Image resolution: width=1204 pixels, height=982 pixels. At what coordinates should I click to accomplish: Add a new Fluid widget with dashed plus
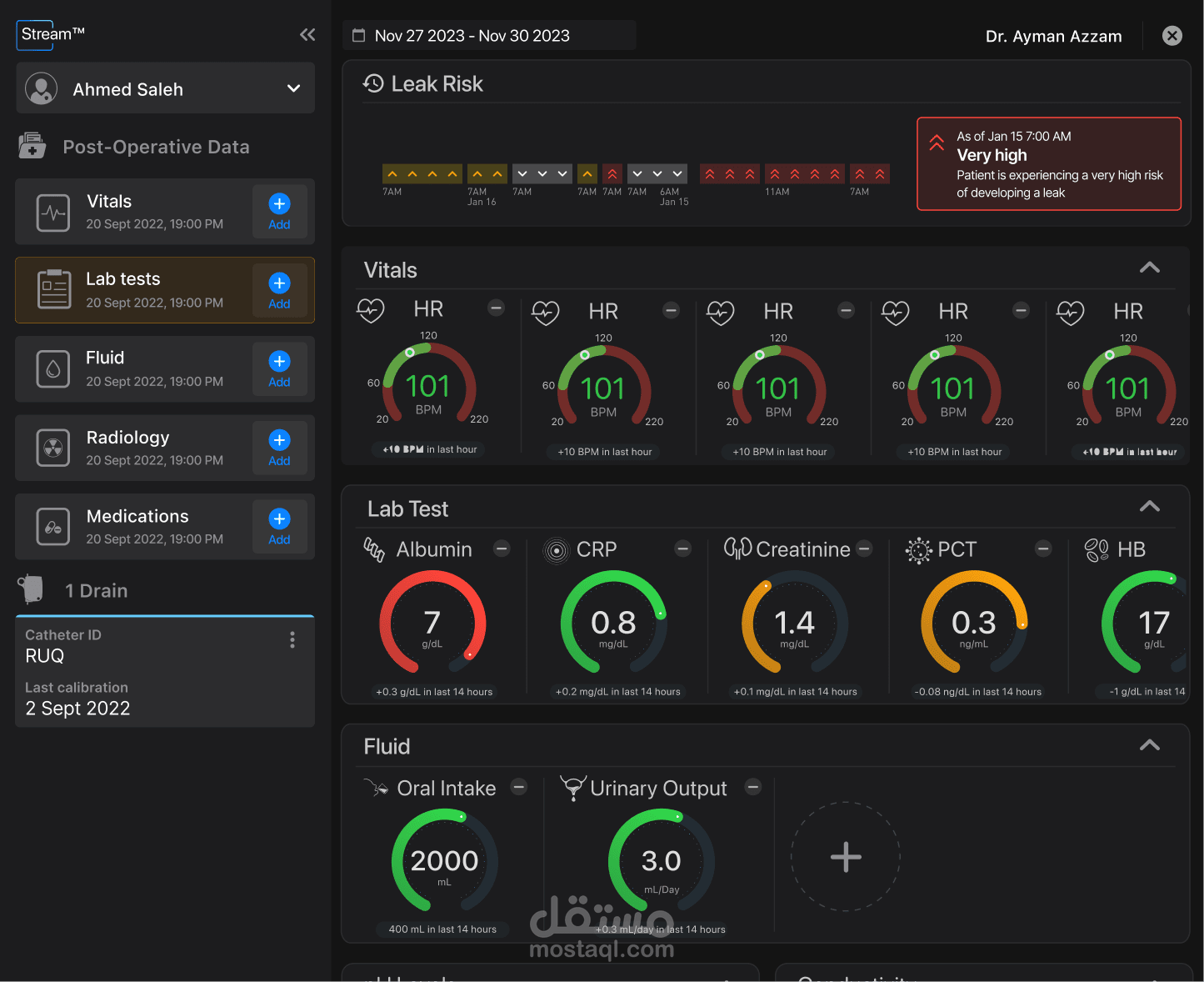click(846, 856)
